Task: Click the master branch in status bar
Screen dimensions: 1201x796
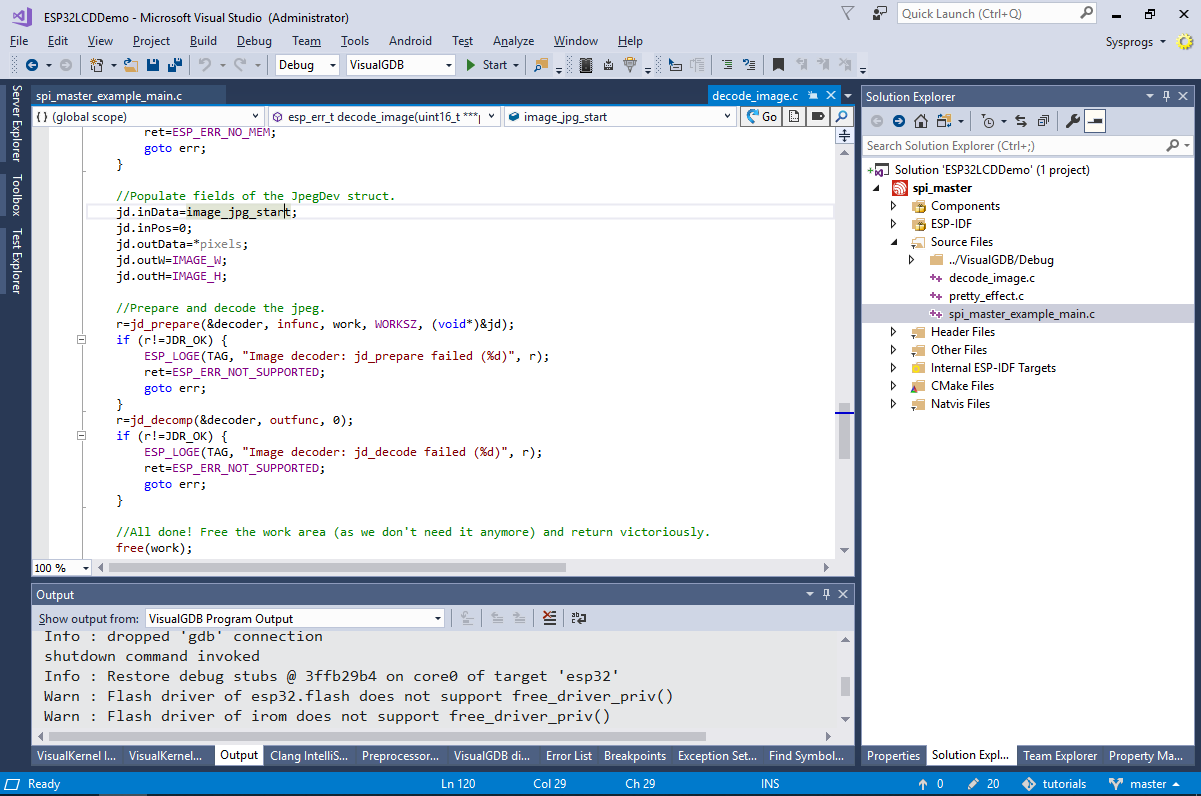Action: tap(1147, 784)
